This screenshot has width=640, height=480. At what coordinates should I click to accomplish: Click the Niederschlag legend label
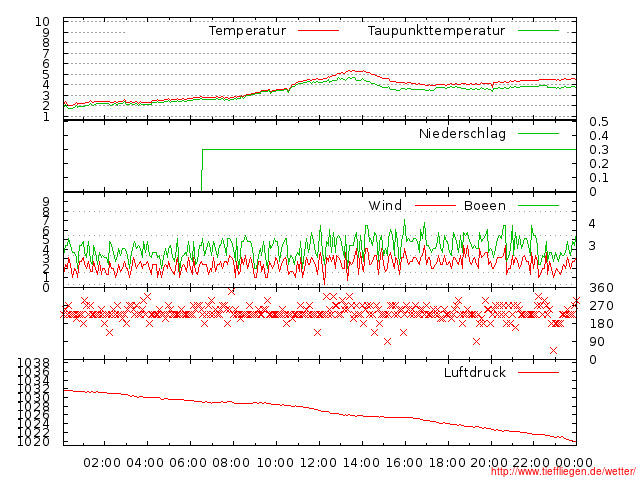[462, 133]
